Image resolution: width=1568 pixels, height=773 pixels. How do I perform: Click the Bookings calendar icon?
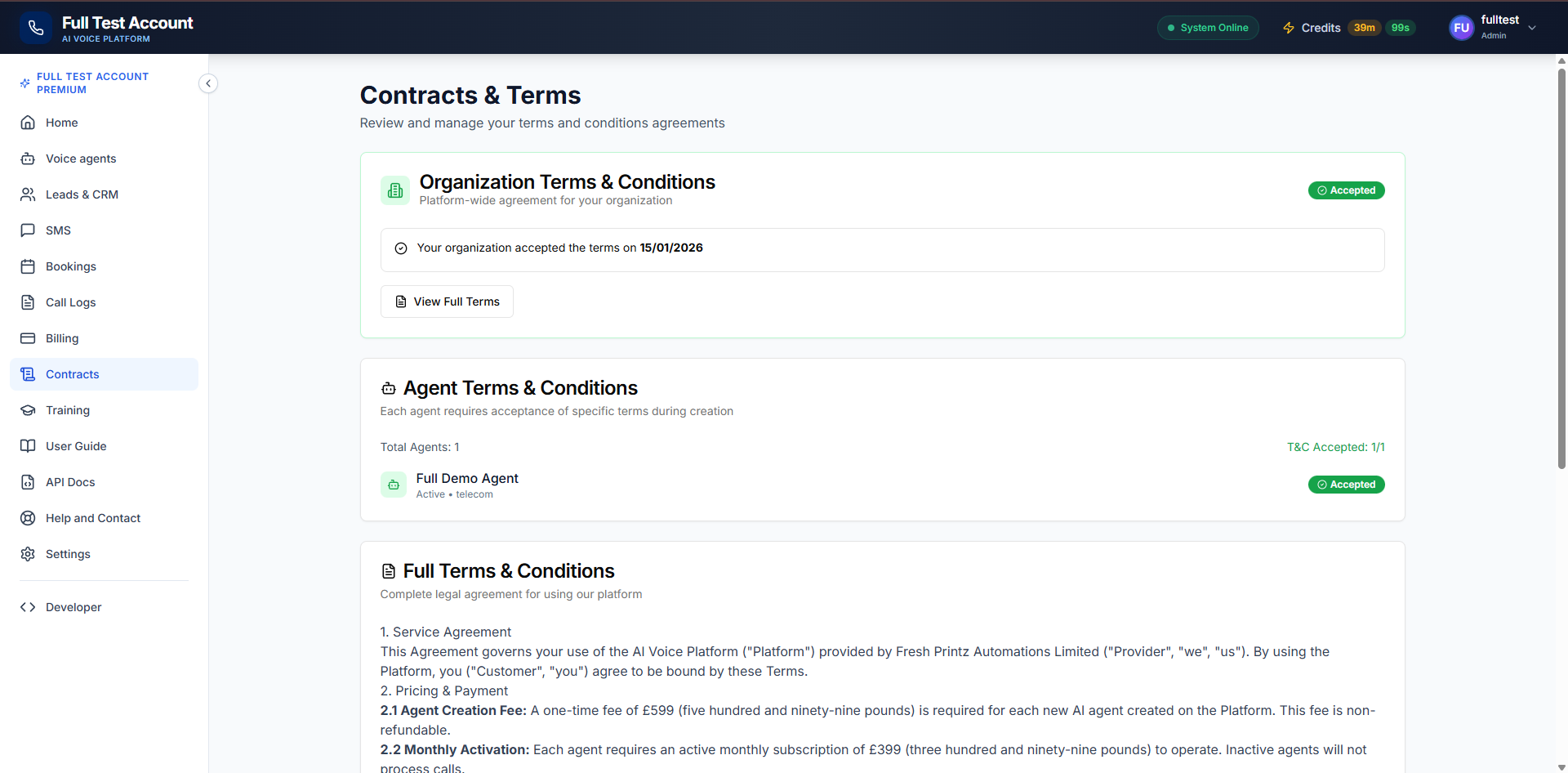[28, 266]
